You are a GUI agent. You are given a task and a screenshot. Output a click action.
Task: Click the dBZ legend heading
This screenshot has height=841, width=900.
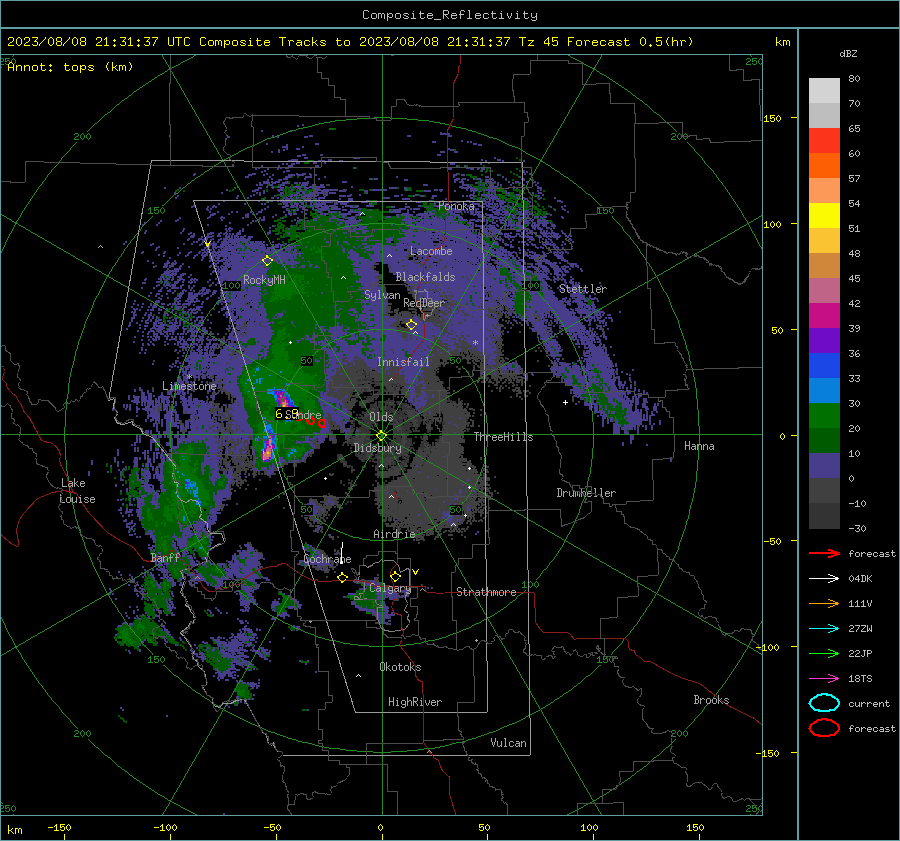coord(848,54)
